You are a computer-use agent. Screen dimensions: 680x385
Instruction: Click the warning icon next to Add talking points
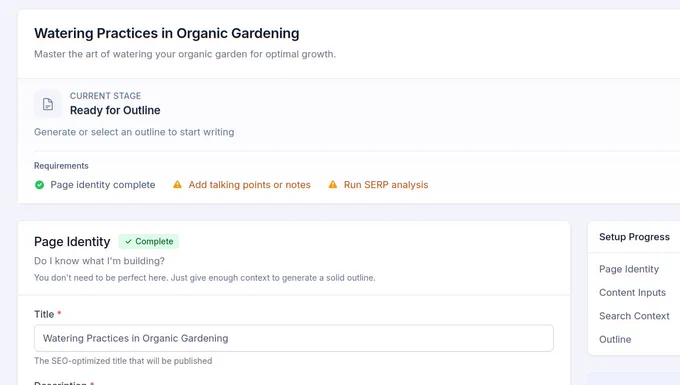[x=177, y=185]
